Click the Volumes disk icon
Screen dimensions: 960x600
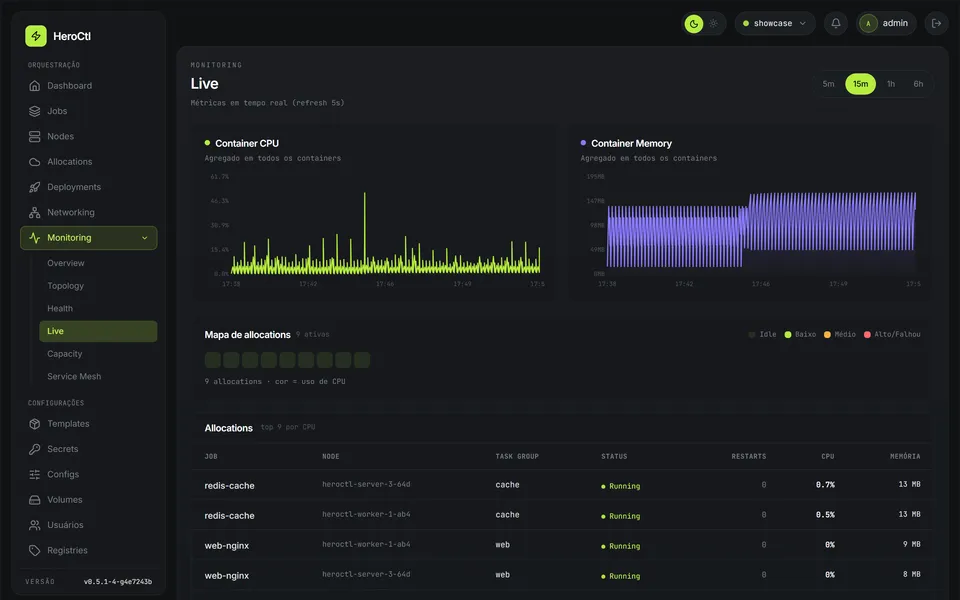coord(34,500)
